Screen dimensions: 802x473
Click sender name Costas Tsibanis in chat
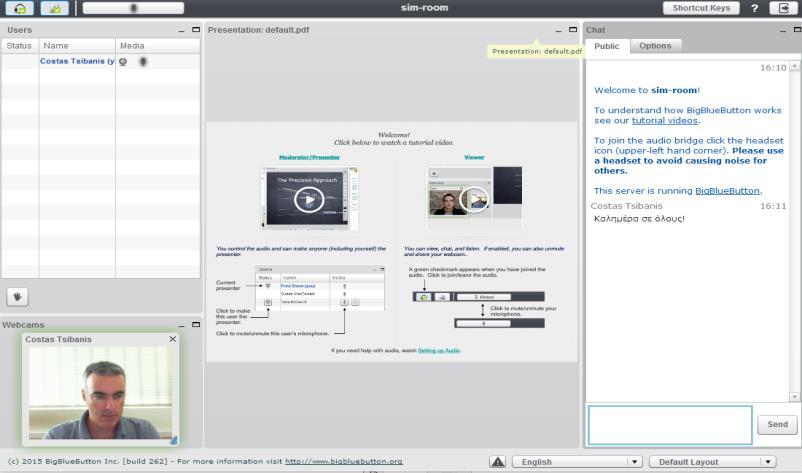click(x=626, y=206)
